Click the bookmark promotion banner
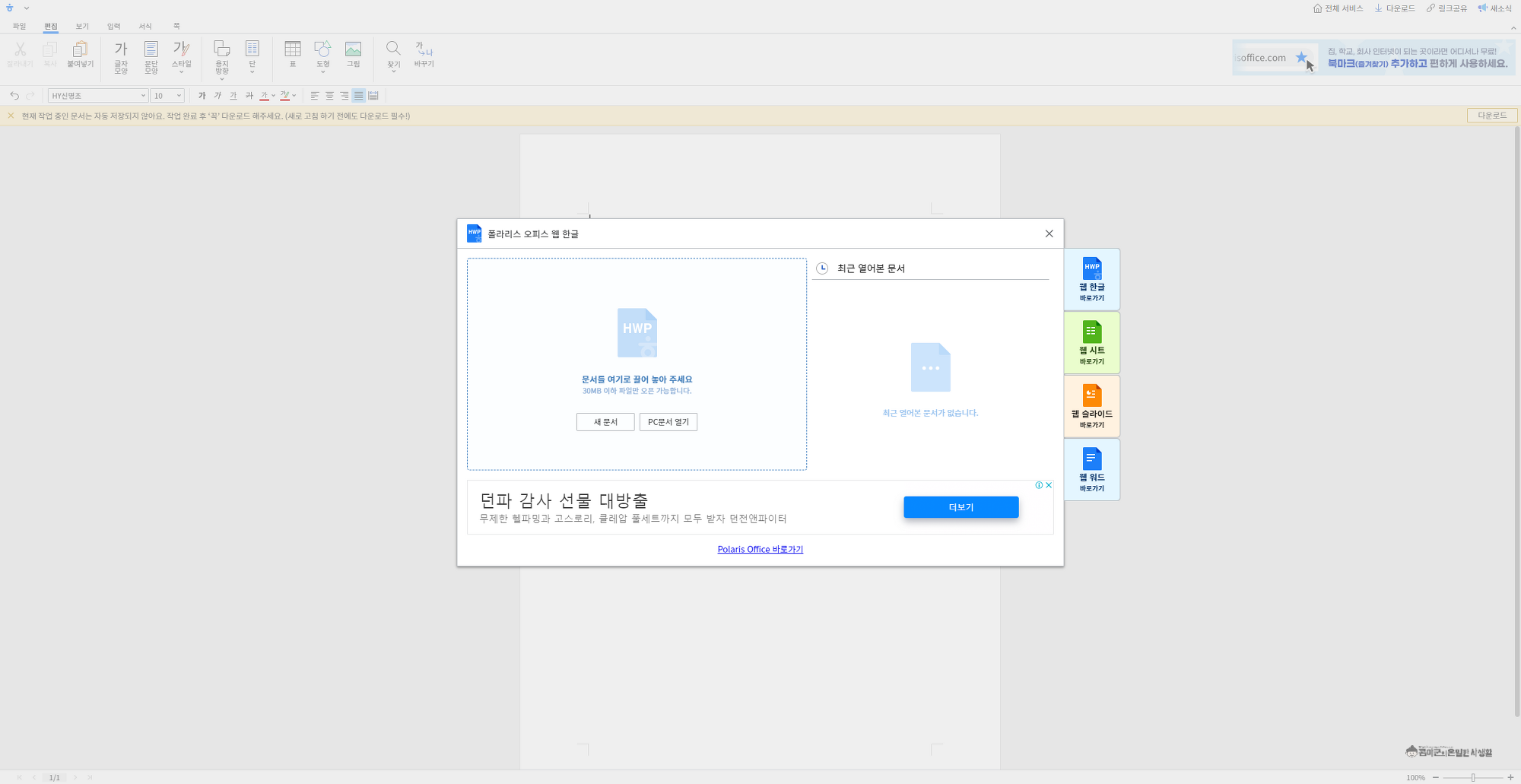The image size is (1521, 784). pos(1373,58)
